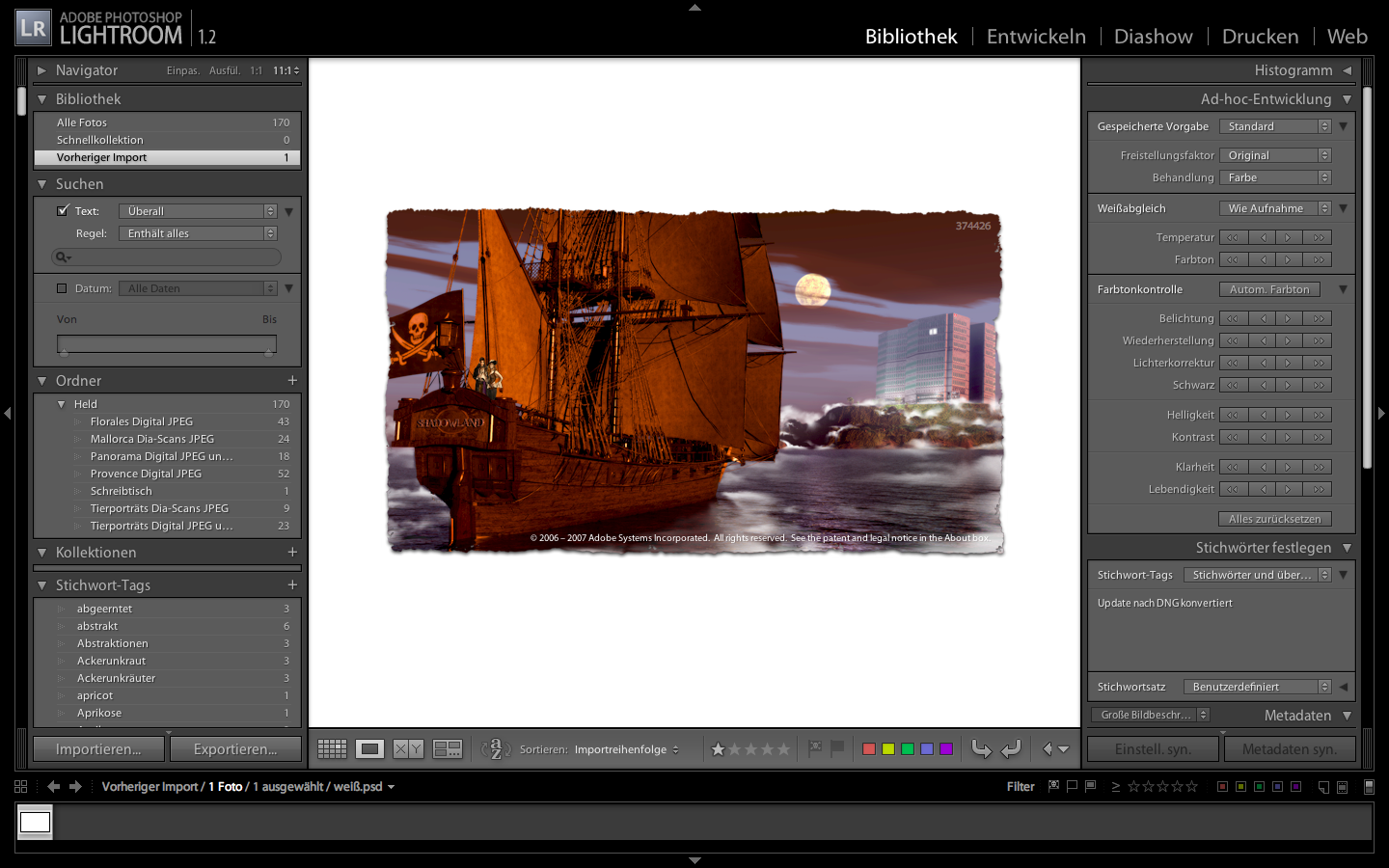Open Behandlung Farbe dropdown
Viewport: 1389px width, 868px height.
[x=1274, y=177]
